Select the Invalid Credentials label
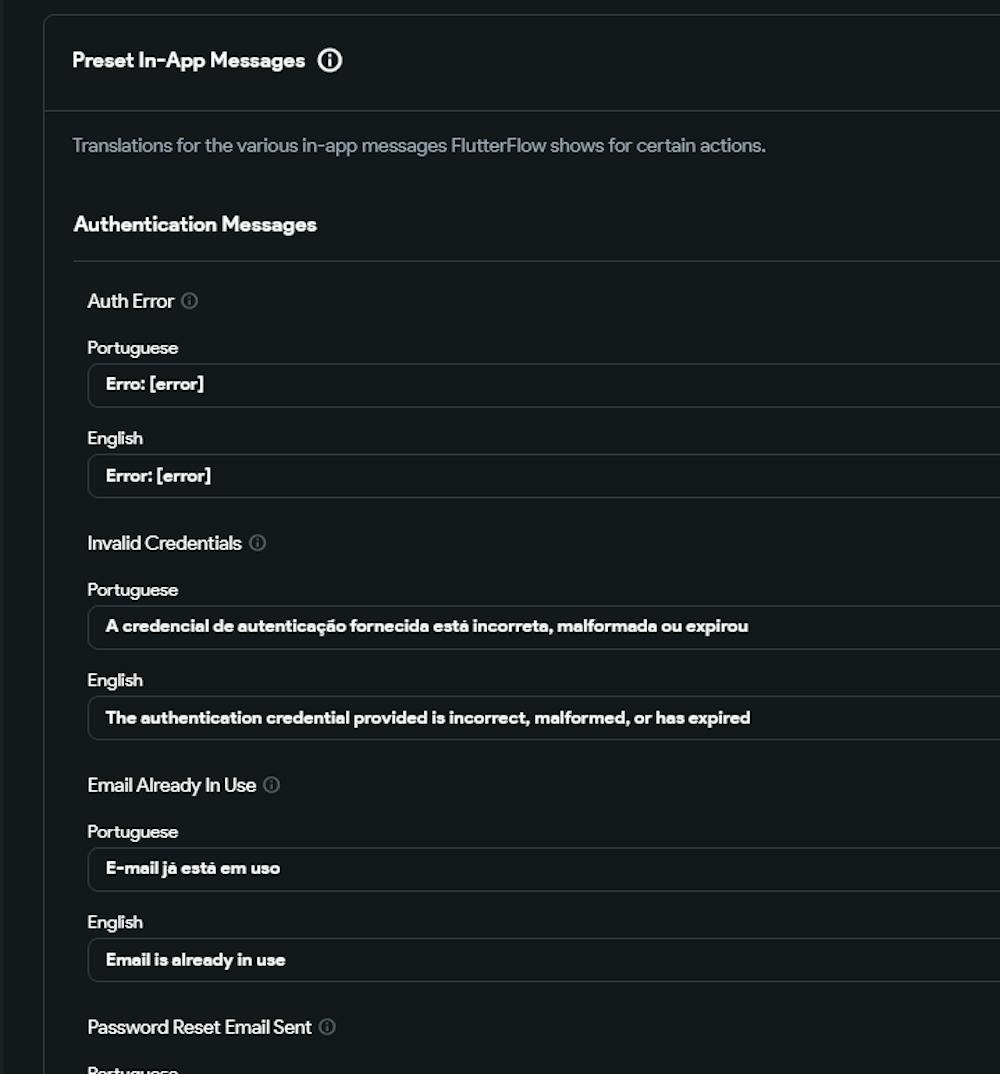 pyautogui.click(x=165, y=543)
